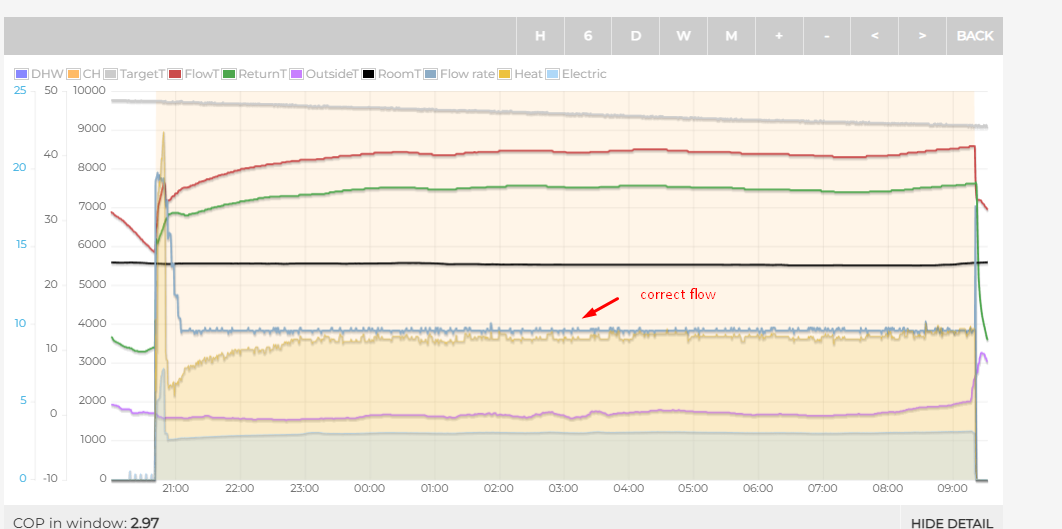Toggle CH series in legend
The height and width of the screenshot is (529, 1062).
(83, 74)
